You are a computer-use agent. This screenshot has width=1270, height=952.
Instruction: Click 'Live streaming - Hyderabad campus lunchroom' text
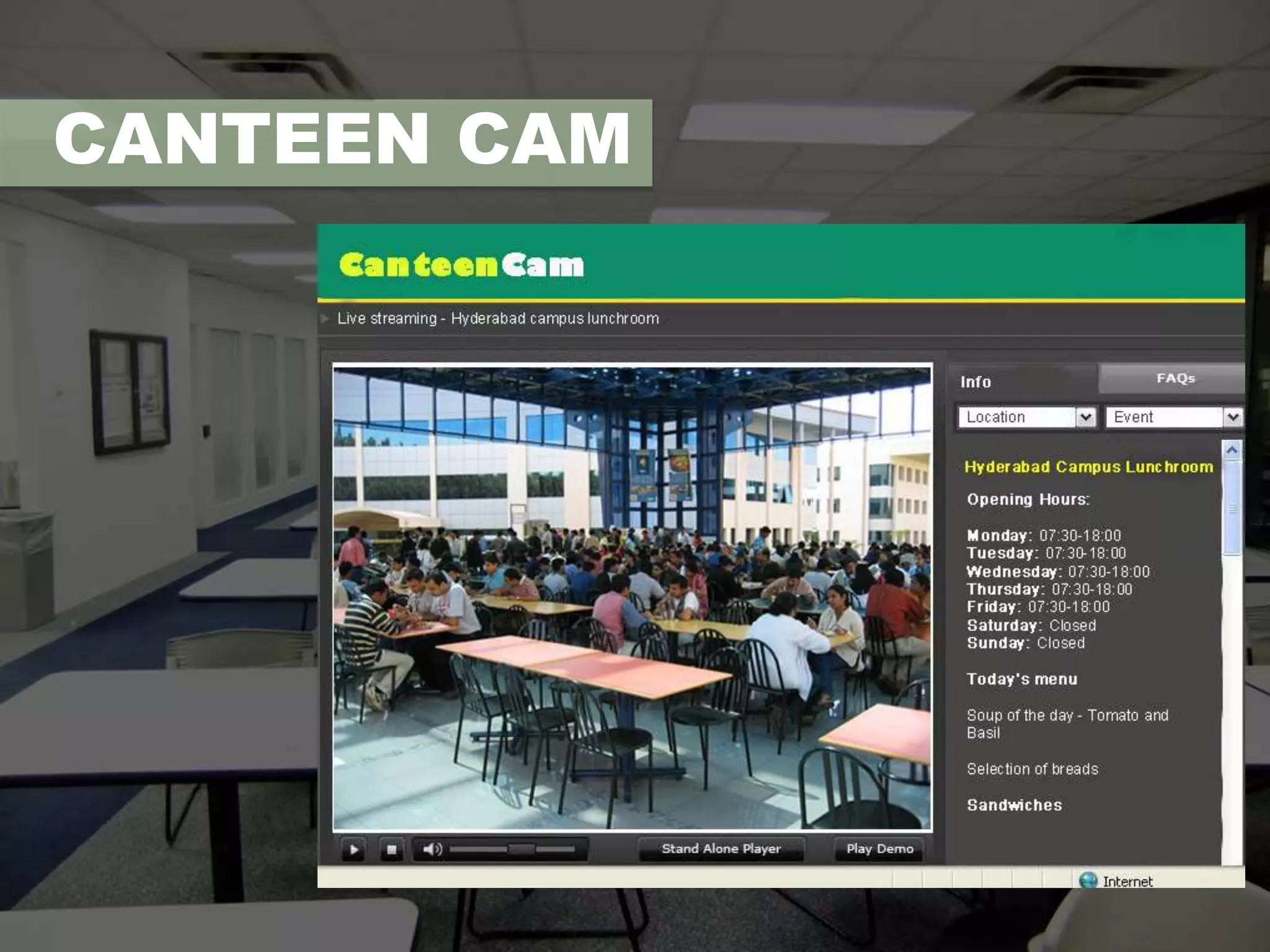point(498,319)
